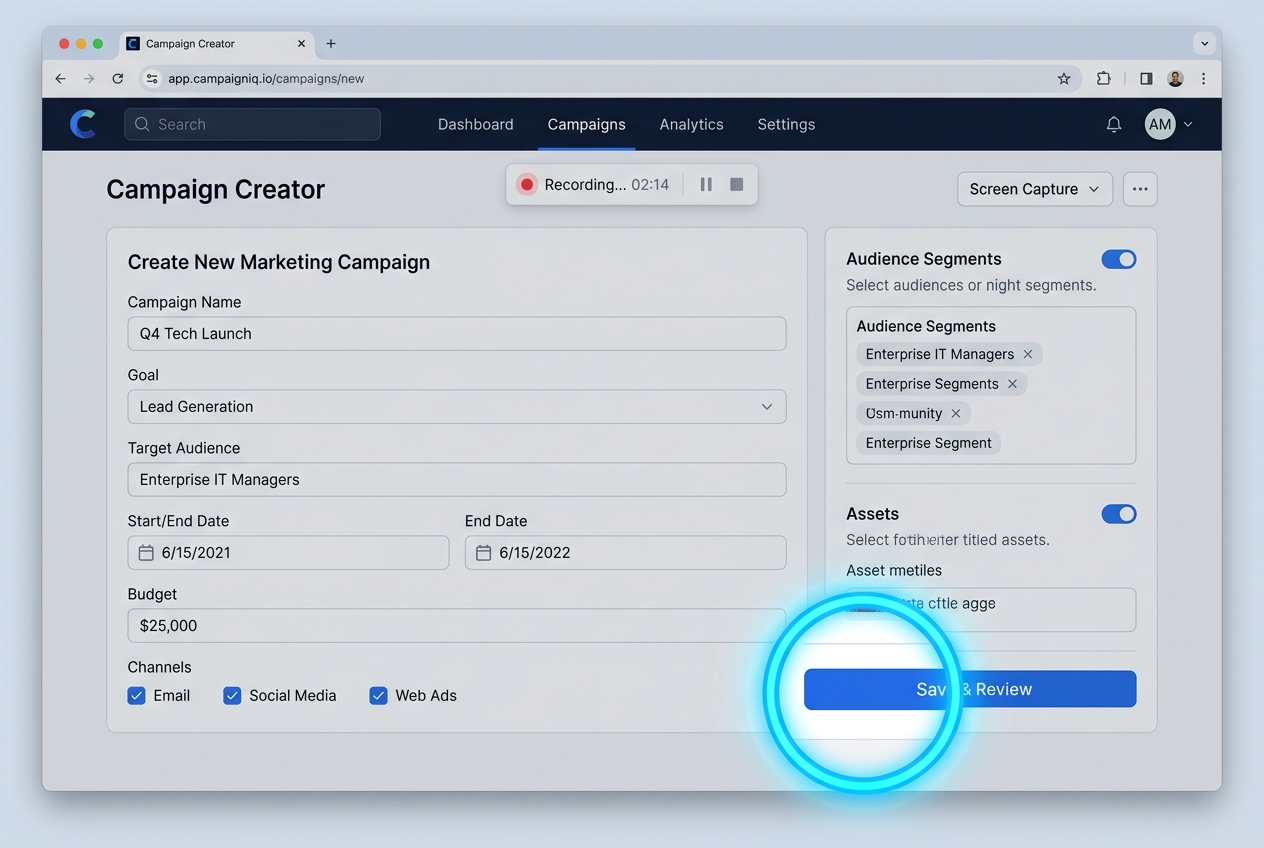Click the Target Audience input field
1264x848 pixels.
pos(457,480)
